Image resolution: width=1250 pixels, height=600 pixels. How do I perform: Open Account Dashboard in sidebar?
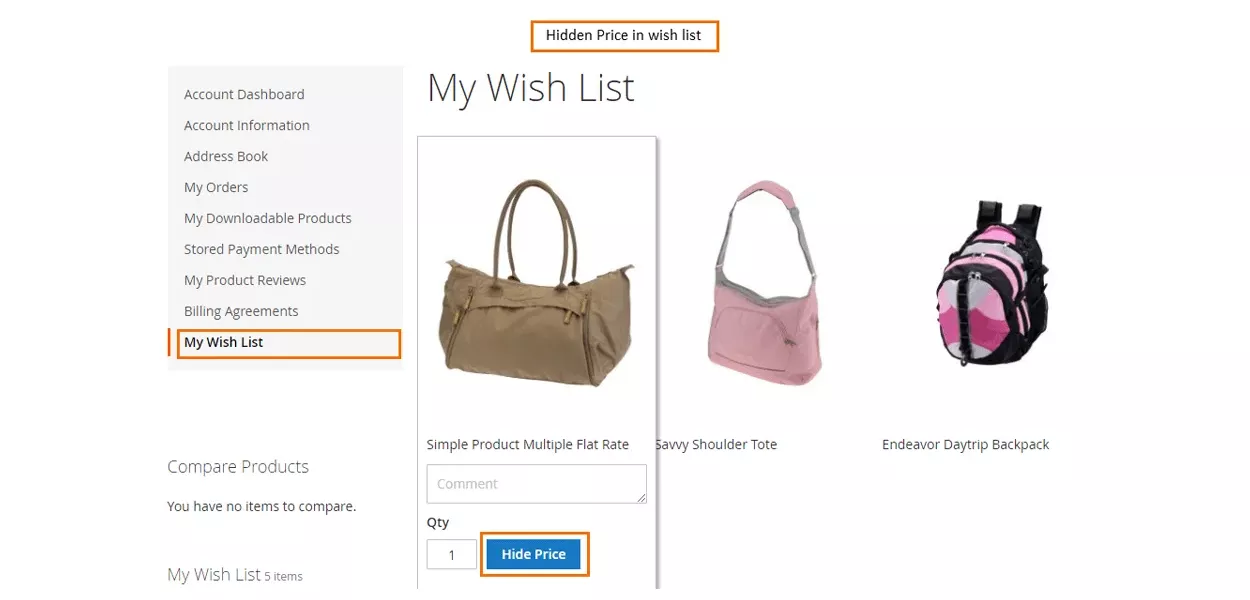tap(244, 94)
